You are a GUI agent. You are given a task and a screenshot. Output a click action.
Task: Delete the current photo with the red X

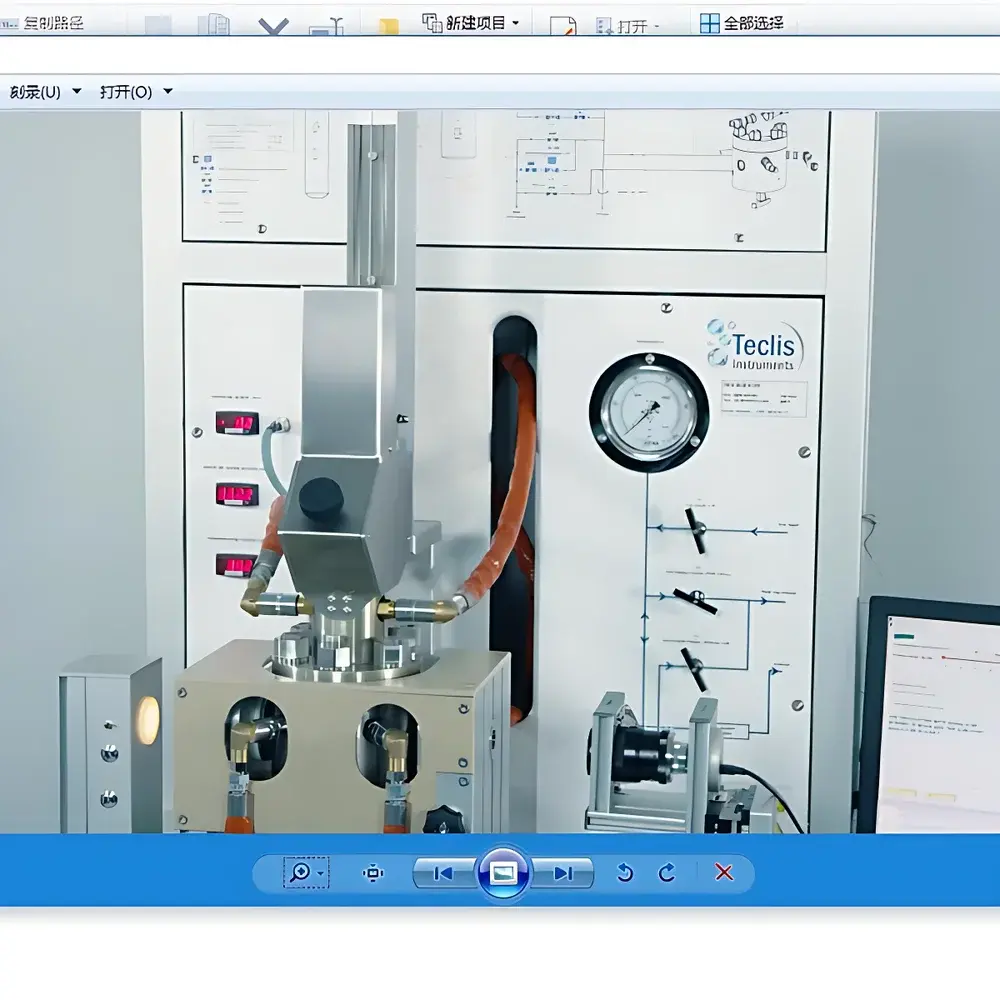(x=722, y=871)
